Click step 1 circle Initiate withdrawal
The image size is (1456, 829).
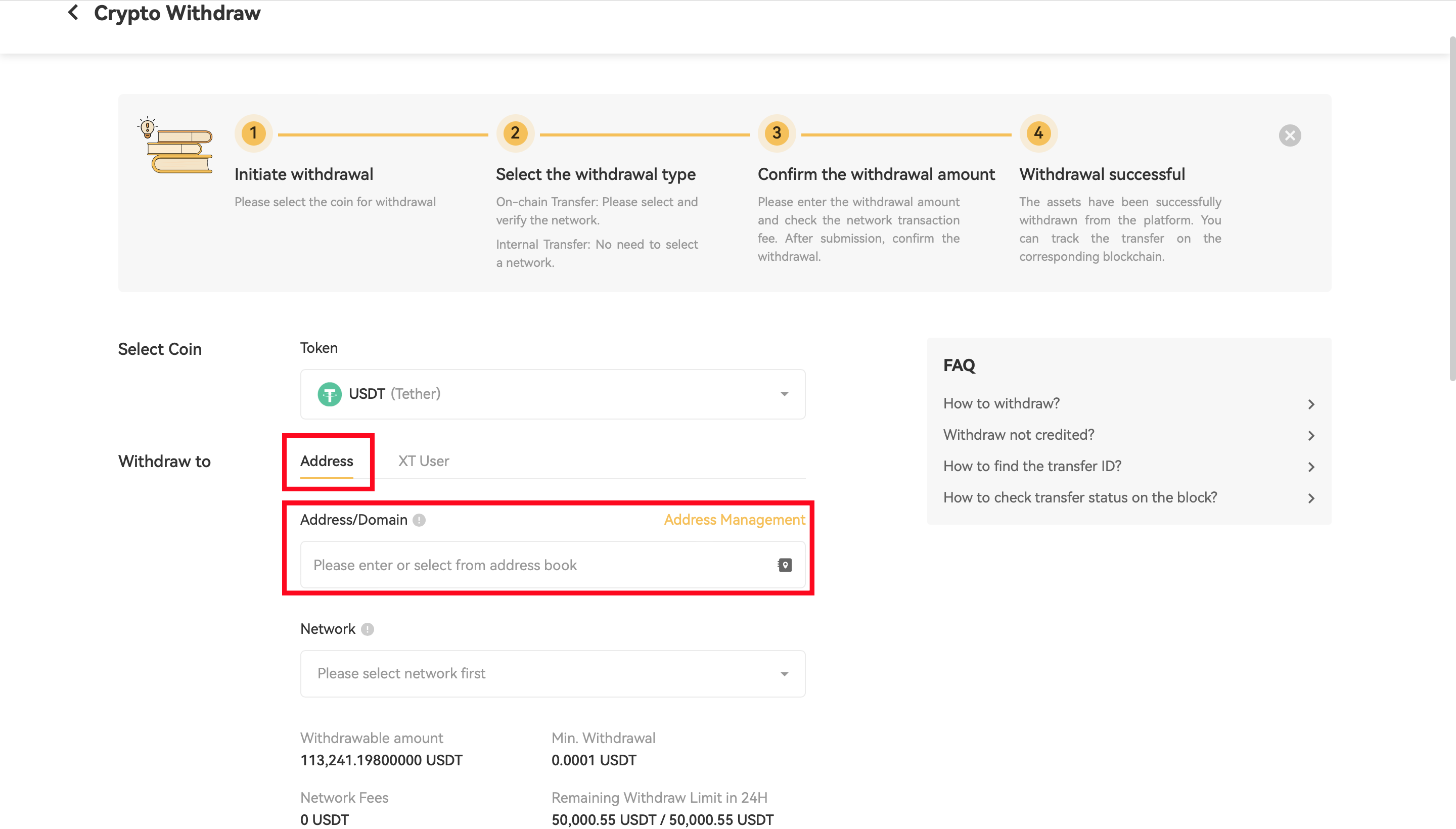253,133
